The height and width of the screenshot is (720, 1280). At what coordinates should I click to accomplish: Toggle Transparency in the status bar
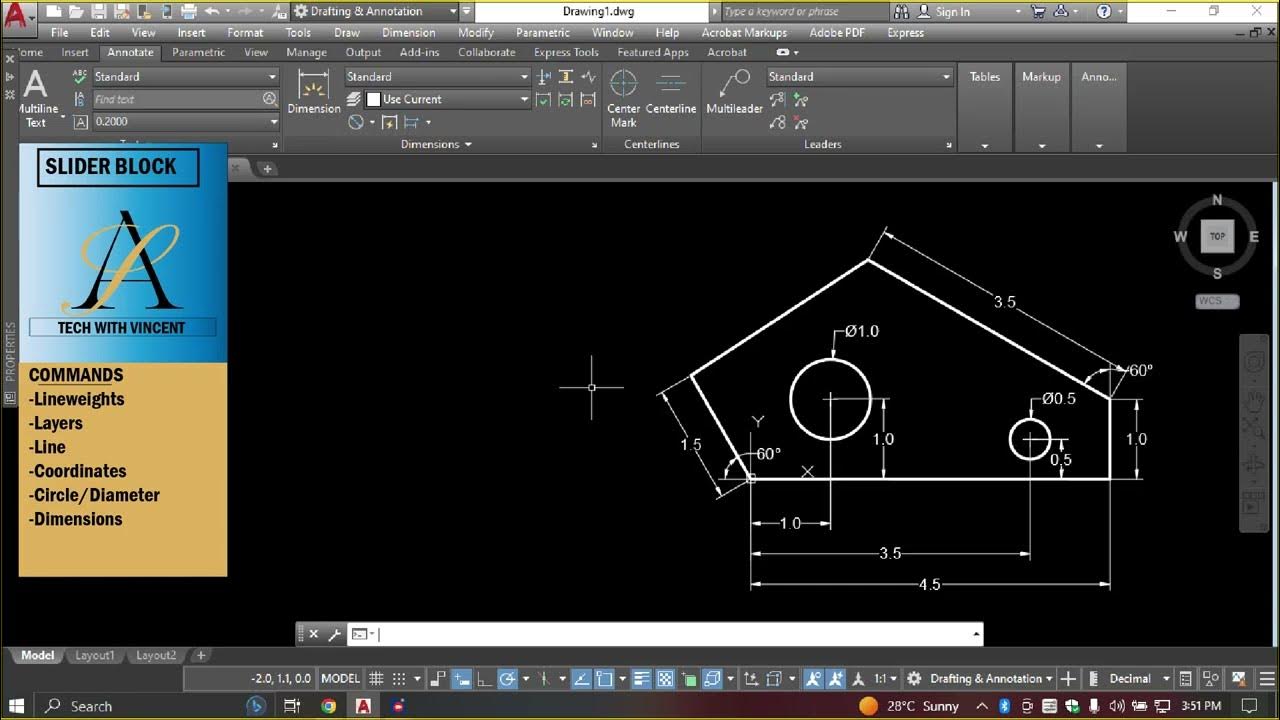[x=665, y=678]
